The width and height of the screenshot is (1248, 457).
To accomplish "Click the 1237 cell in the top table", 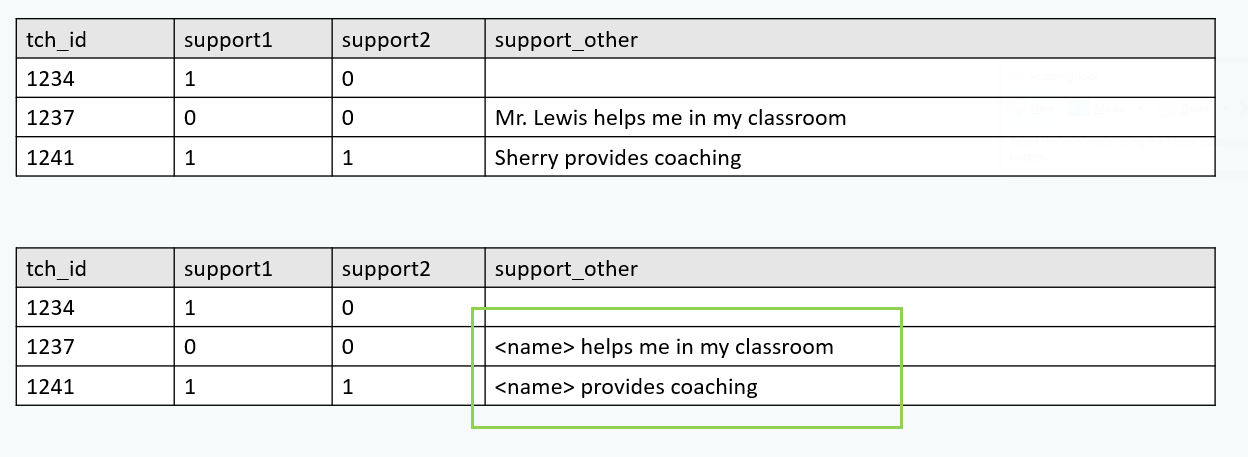I will pyautogui.click(x=49, y=118).
